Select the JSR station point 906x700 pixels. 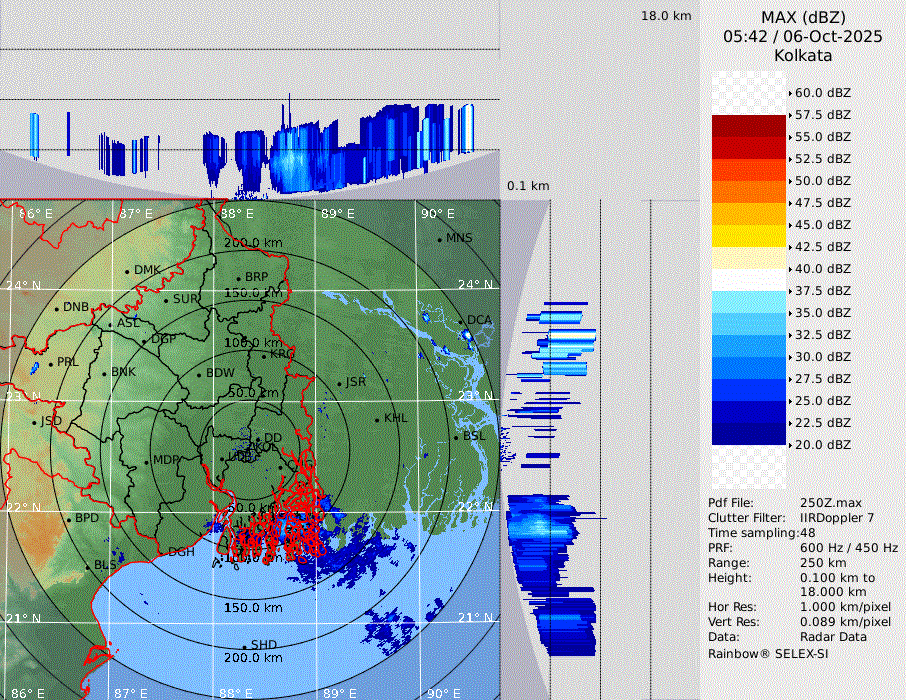pos(339,383)
